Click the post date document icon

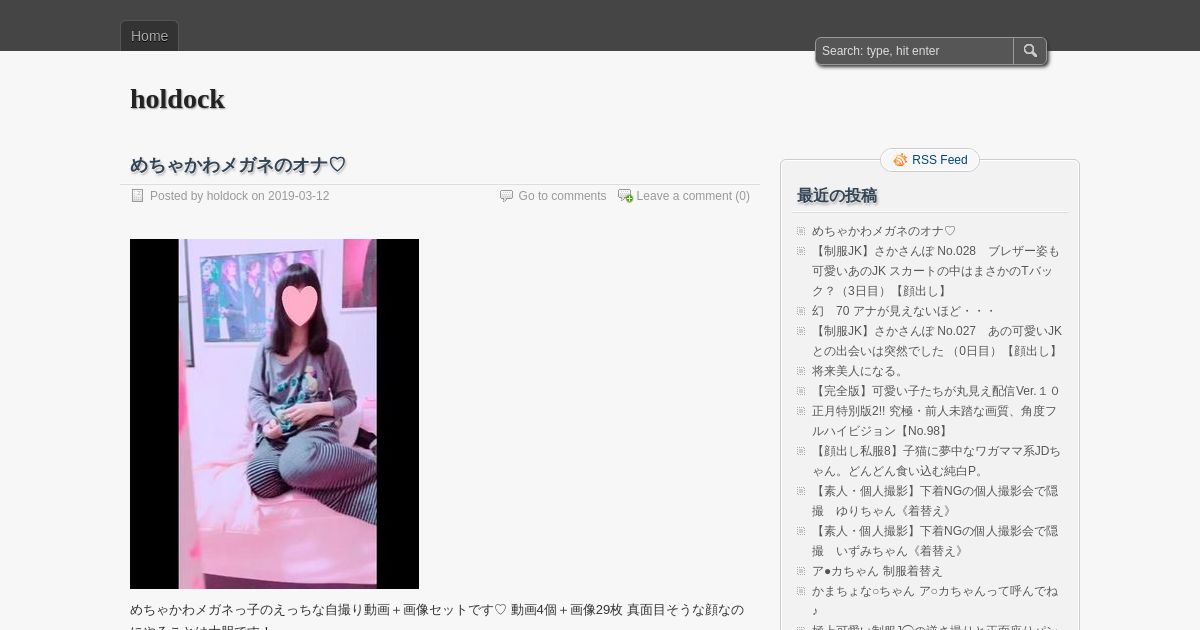(x=138, y=196)
